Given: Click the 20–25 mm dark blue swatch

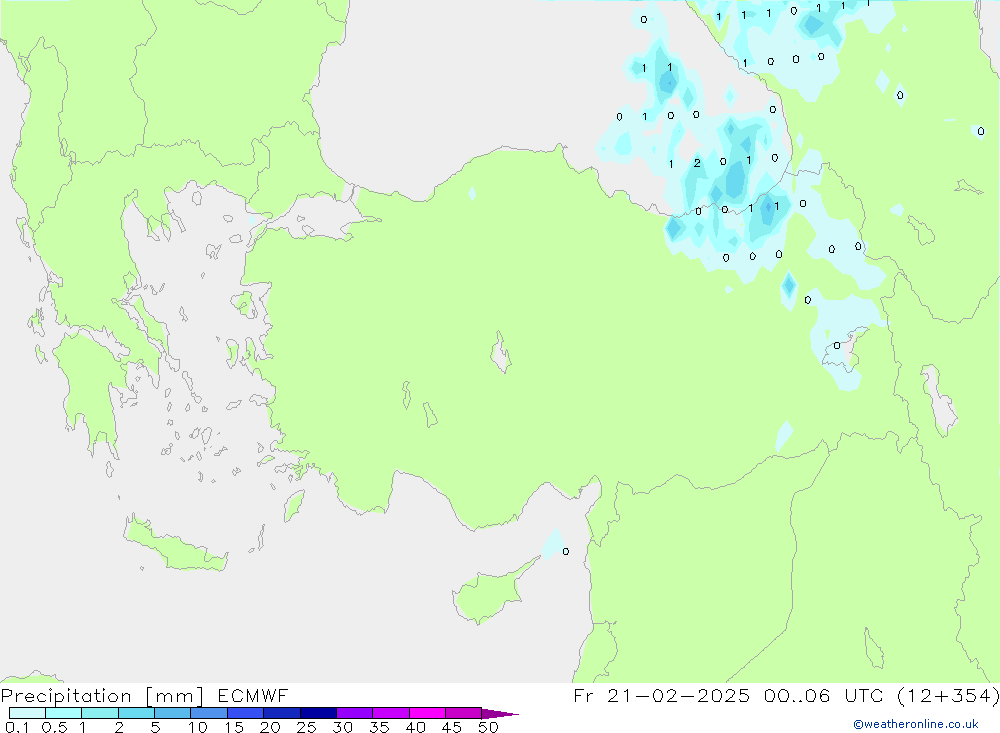Looking at the screenshot, I should 281,713.
